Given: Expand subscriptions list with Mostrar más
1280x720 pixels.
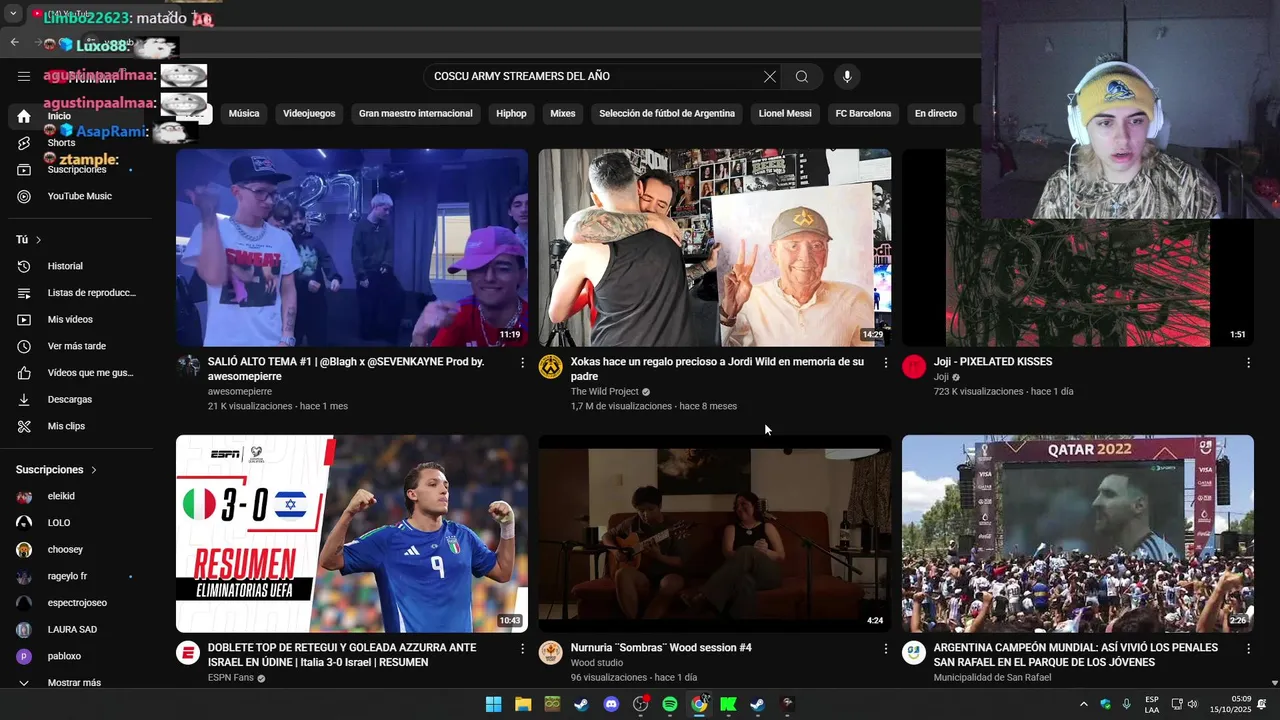Looking at the screenshot, I should pyautogui.click(x=76, y=683).
